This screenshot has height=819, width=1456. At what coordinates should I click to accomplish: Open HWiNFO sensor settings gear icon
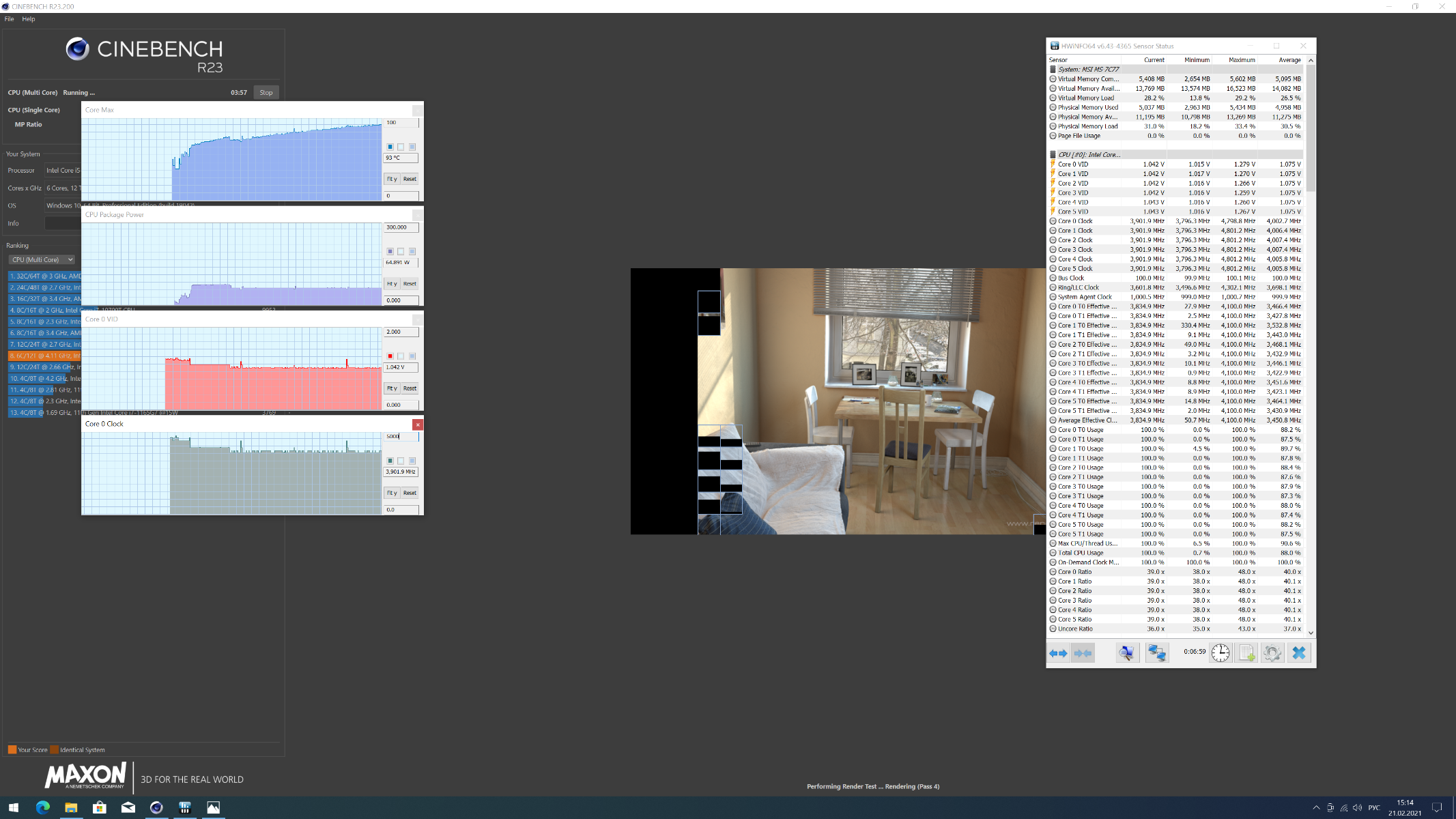pos(1272,653)
